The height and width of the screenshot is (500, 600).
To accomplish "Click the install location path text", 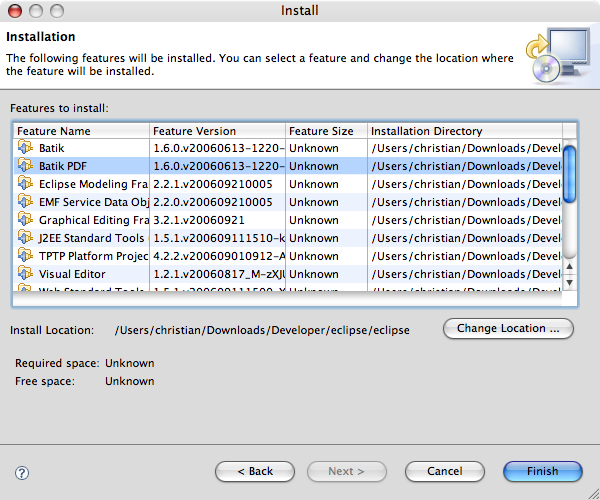I will tap(262, 330).
